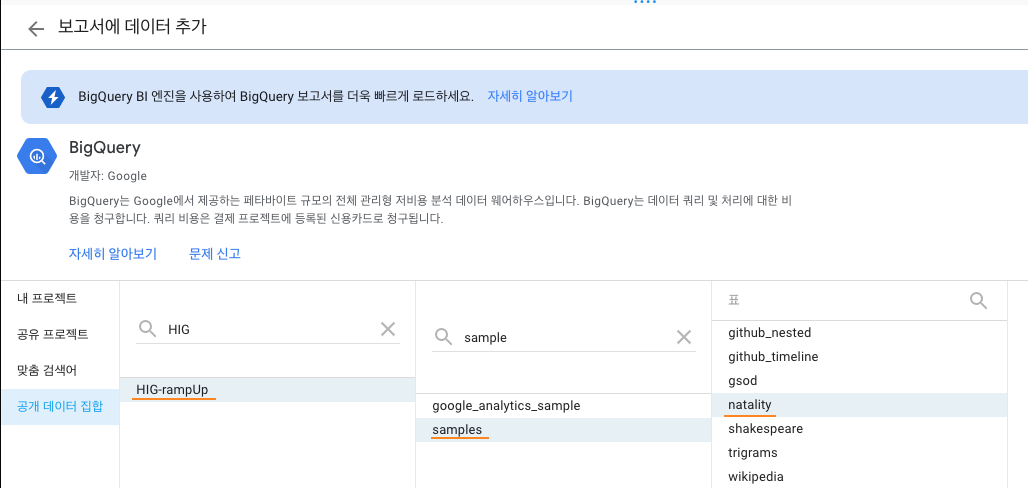
Task: Clear the HIG project search text
Action: point(388,329)
